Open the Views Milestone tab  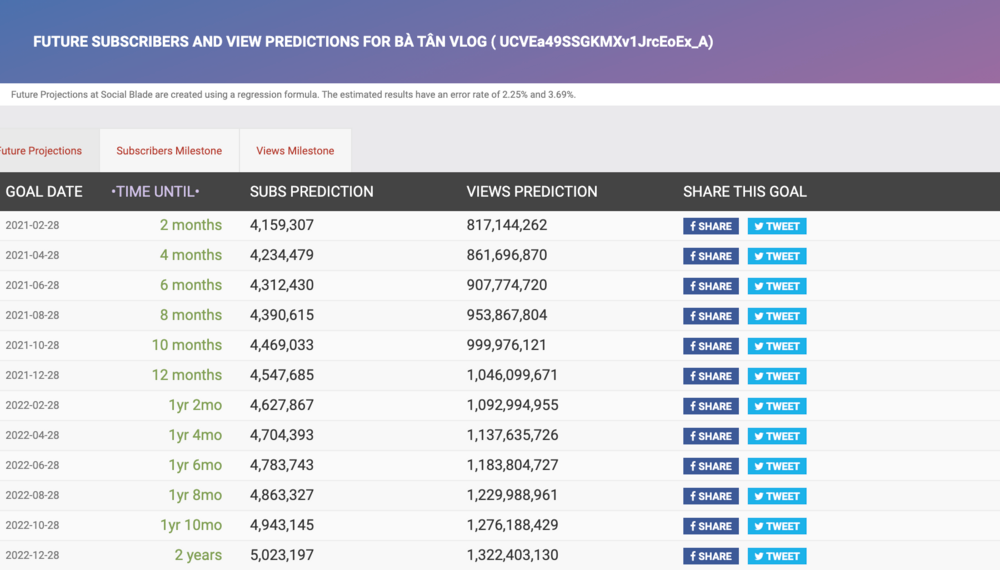click(295, 151)
